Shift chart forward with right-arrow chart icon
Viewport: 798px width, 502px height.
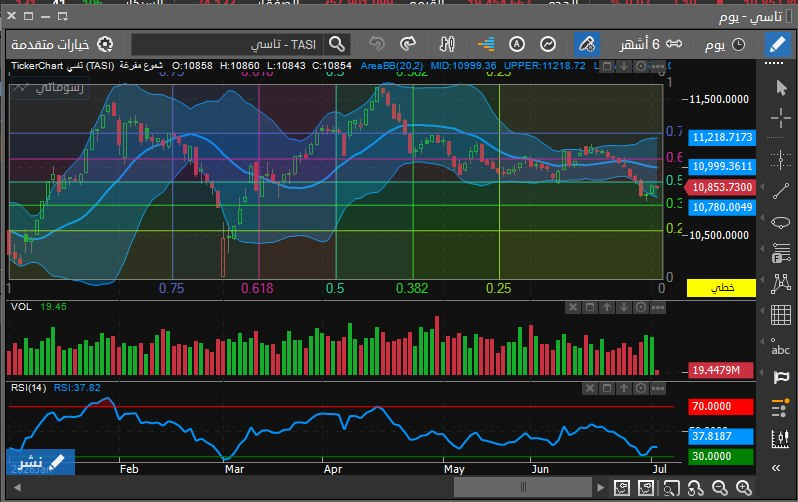pyautogui.click(x=646, y=488)
